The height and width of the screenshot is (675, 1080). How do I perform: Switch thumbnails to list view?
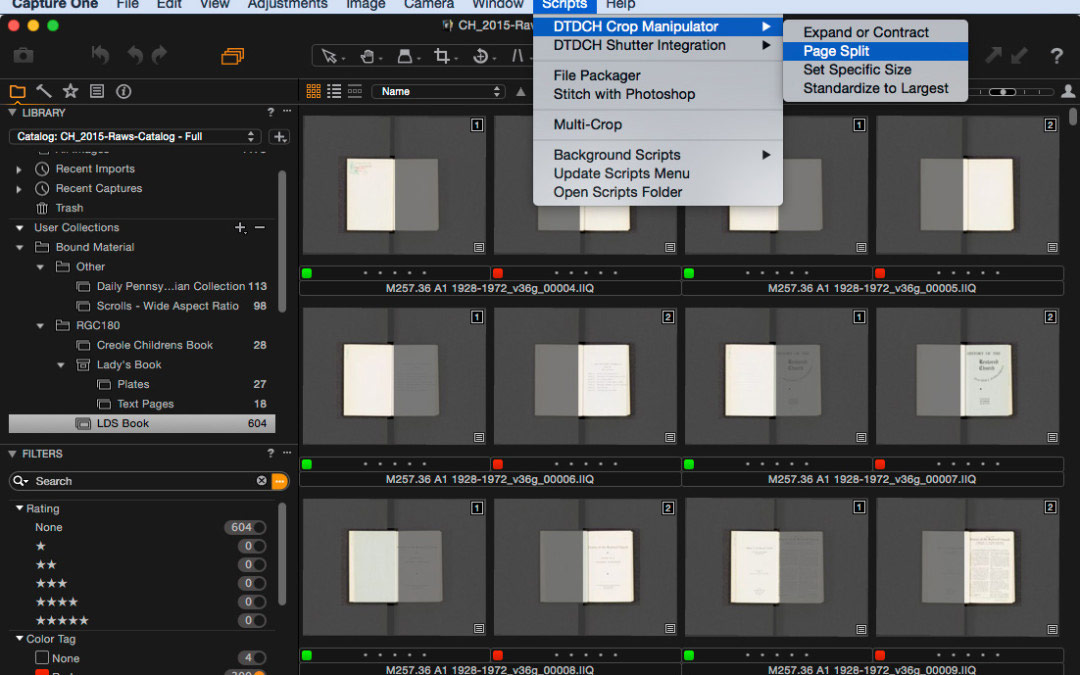(334, 91)
